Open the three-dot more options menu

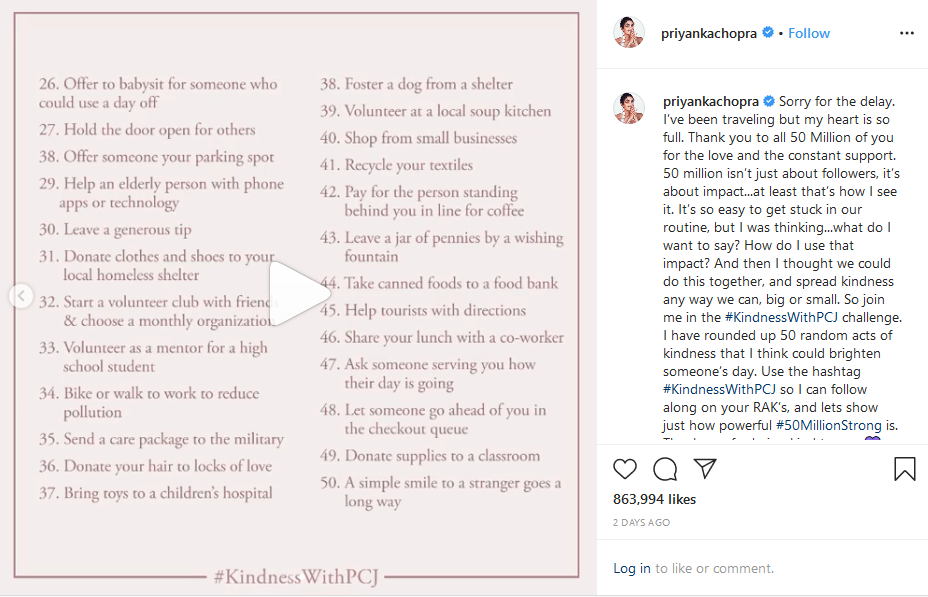click(x=906, y=33)
